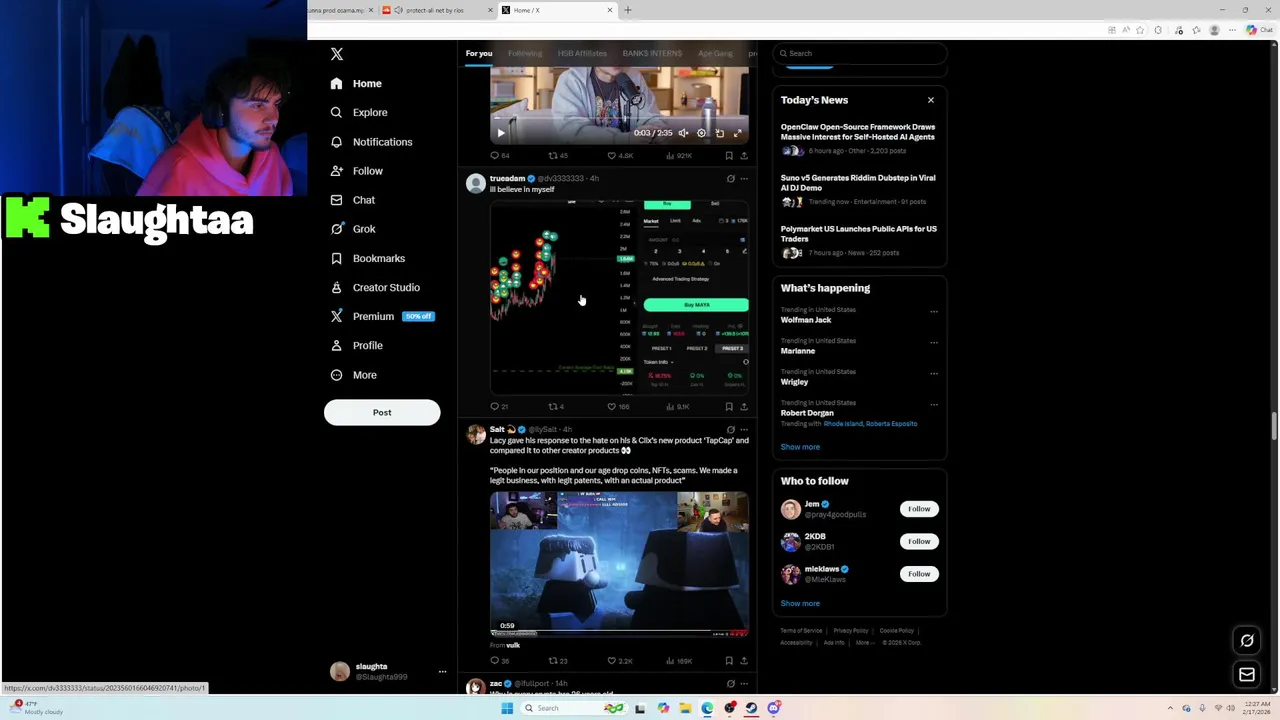Like trueadam's post with 166 likes

point(619,407)
